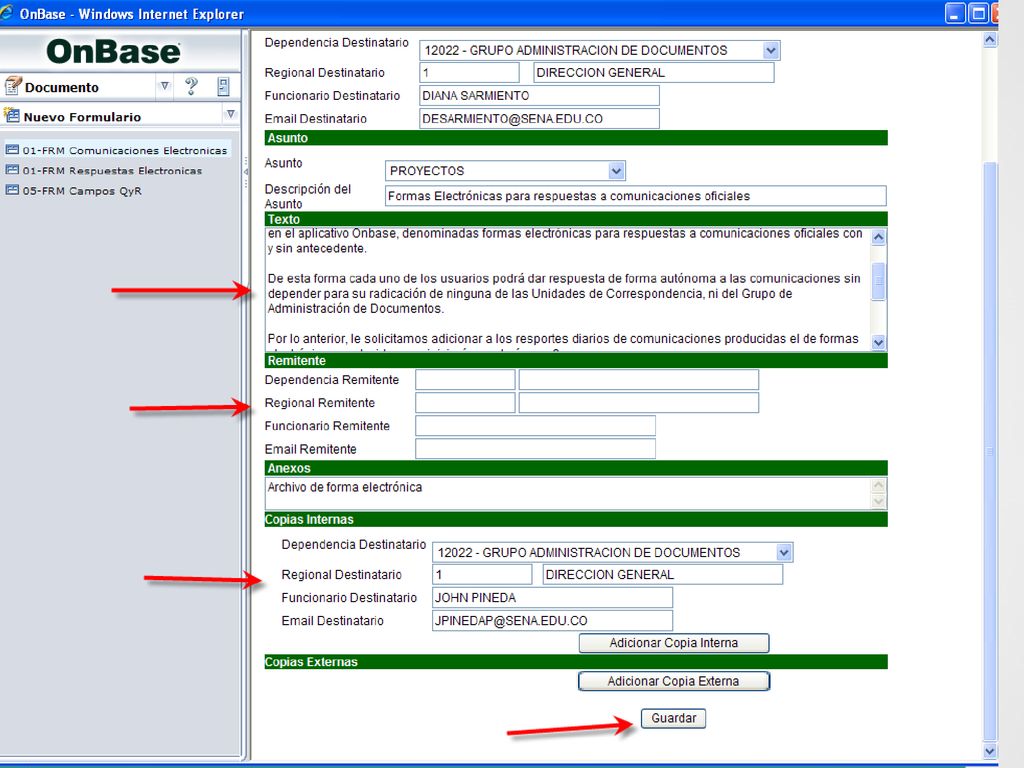This screenshot has width=1024, height=768.
Task: Click inside the Texto text area
Action: [567, 289]
